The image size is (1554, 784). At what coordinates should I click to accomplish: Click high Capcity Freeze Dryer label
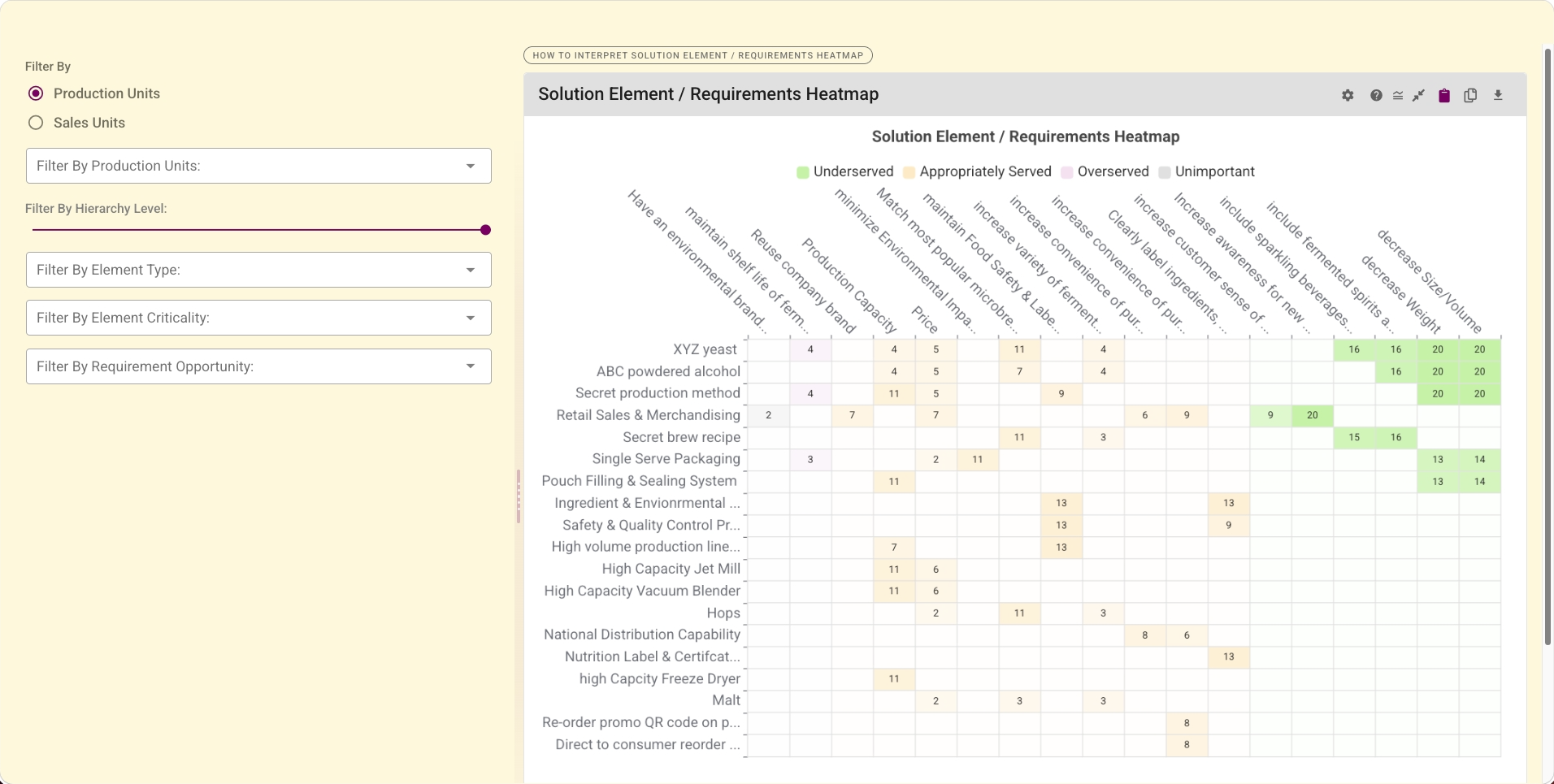659,678
